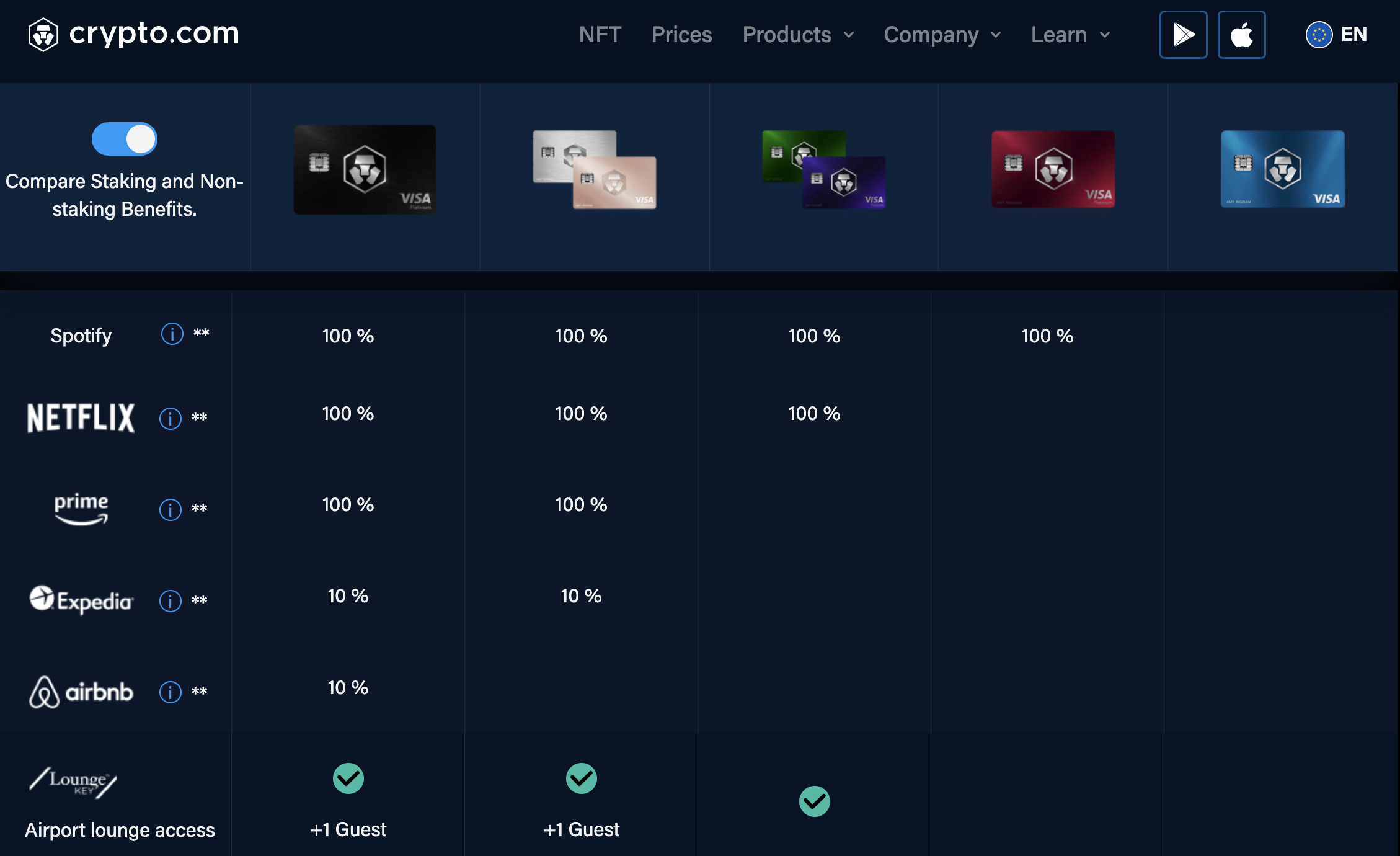1400x856 pixels.
Task: Open the Spotify info icon
Action: (x=172, y=334)
